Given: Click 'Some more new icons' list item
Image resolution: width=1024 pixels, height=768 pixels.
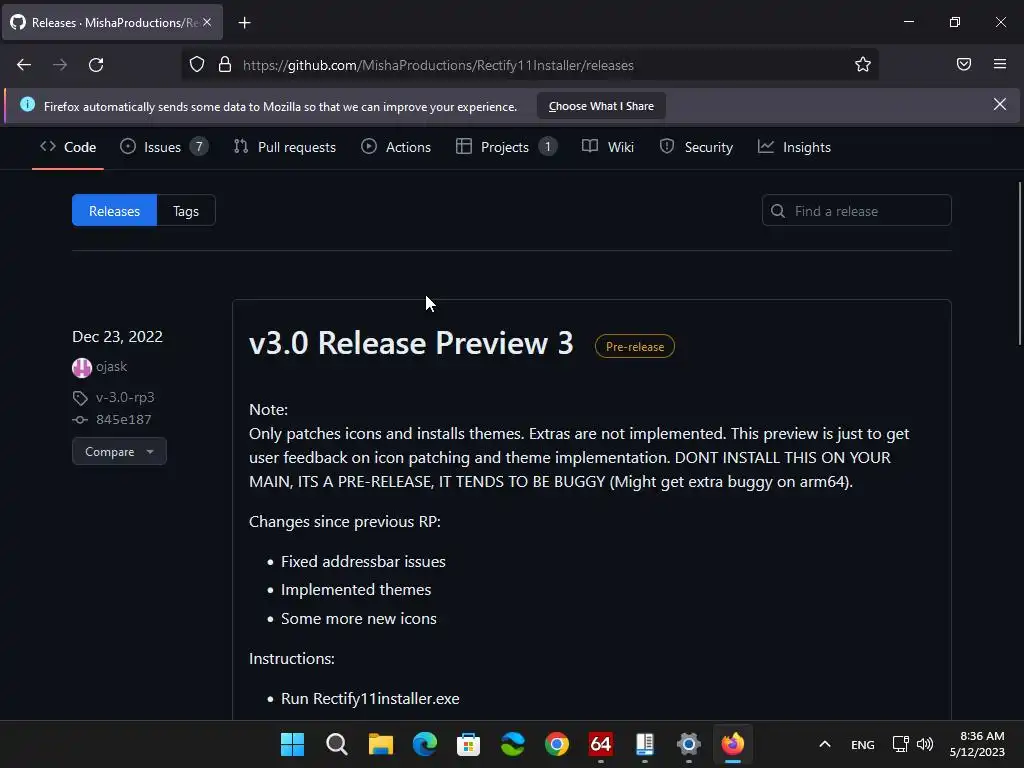Looking at the screenshot, I should 359,618.
